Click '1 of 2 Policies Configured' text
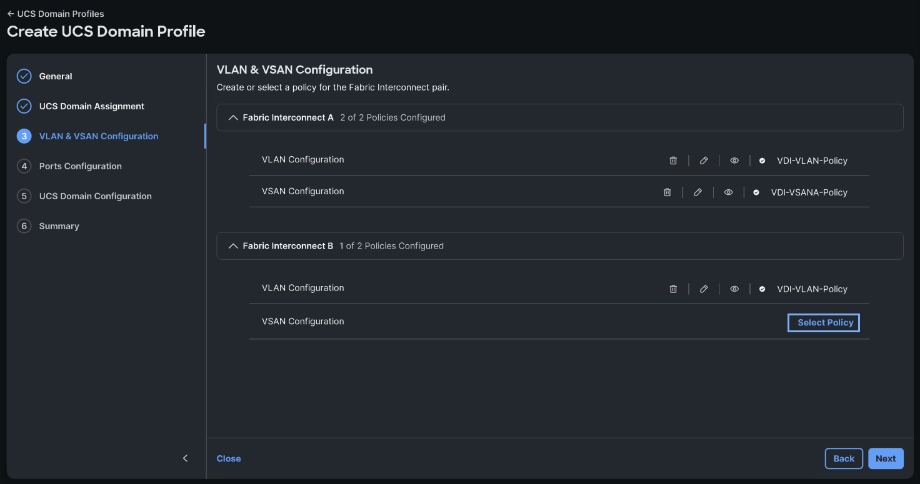920x484 pixels. (x=391, y=246)
